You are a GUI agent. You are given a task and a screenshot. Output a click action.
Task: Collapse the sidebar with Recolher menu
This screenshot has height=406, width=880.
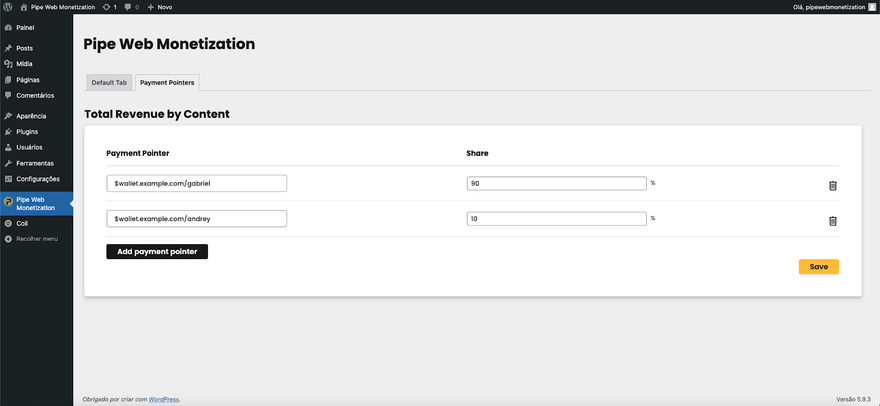pyautogui.click(x=36, y=239)
